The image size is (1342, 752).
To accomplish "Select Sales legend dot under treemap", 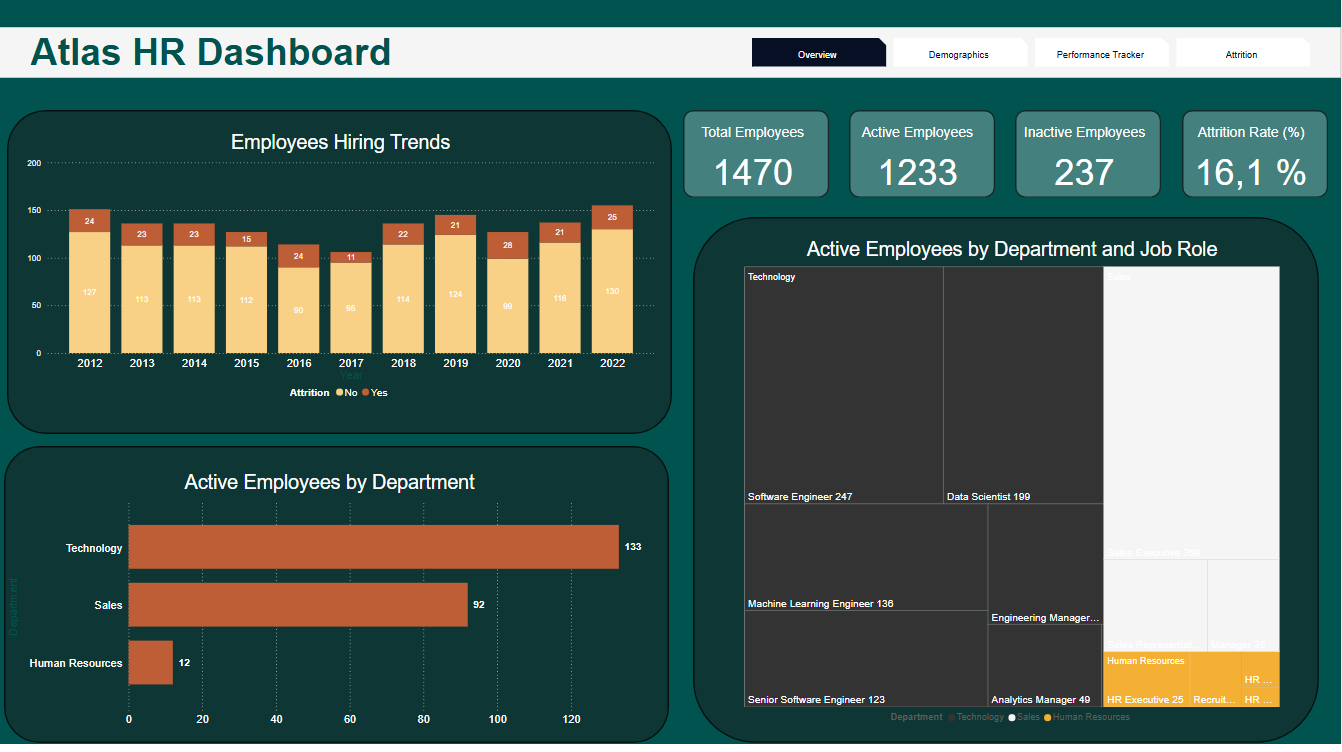I will click(x=1012, y=717).
